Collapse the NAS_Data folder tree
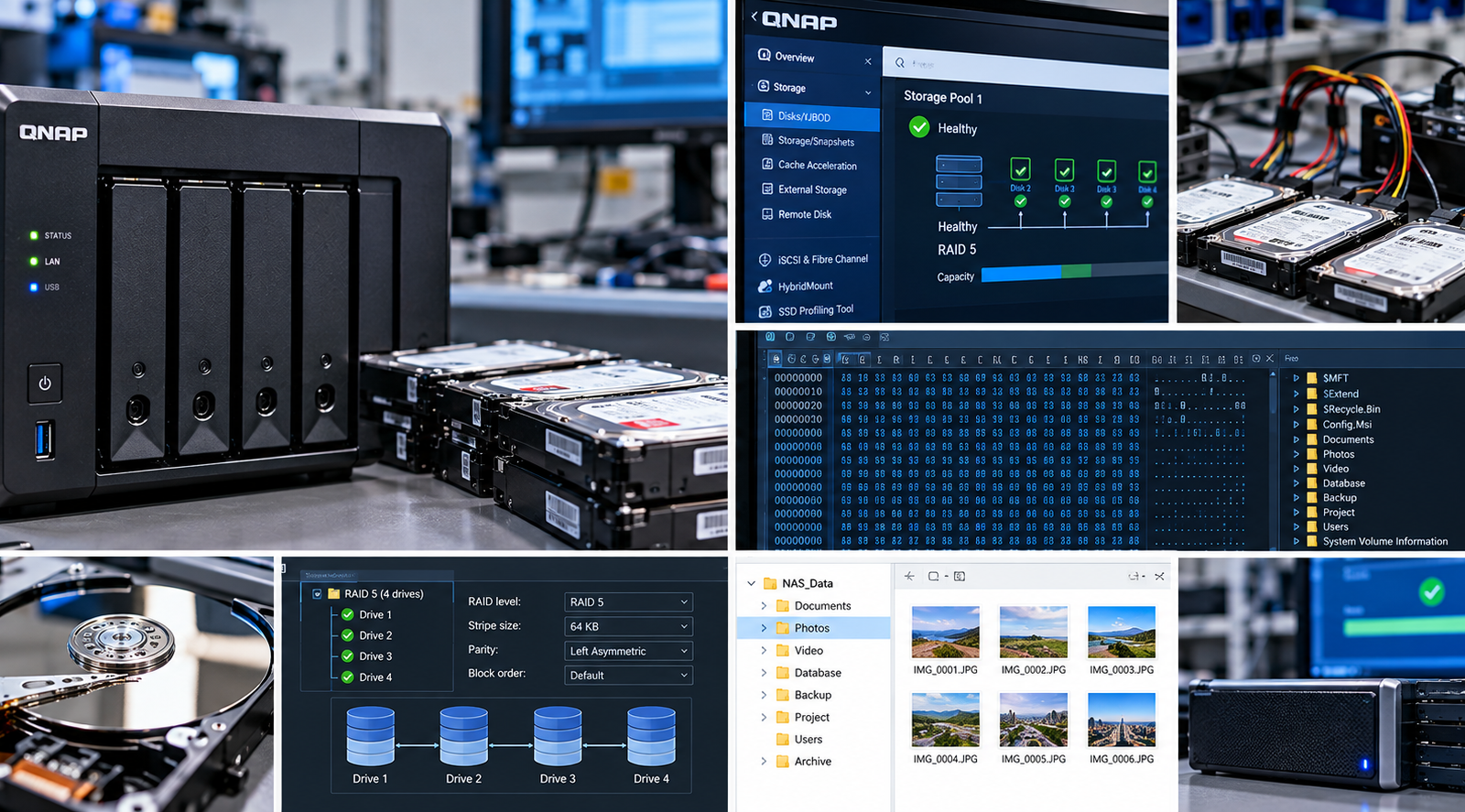1465x812 pixels. click(x=752, y=583)
